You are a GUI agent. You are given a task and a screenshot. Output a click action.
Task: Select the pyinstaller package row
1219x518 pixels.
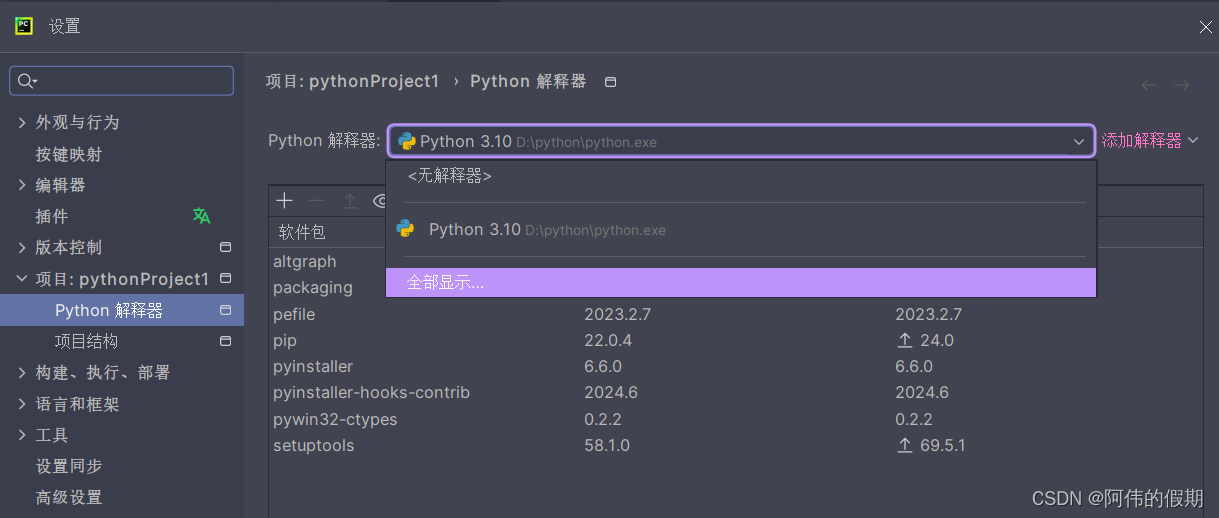735,366
